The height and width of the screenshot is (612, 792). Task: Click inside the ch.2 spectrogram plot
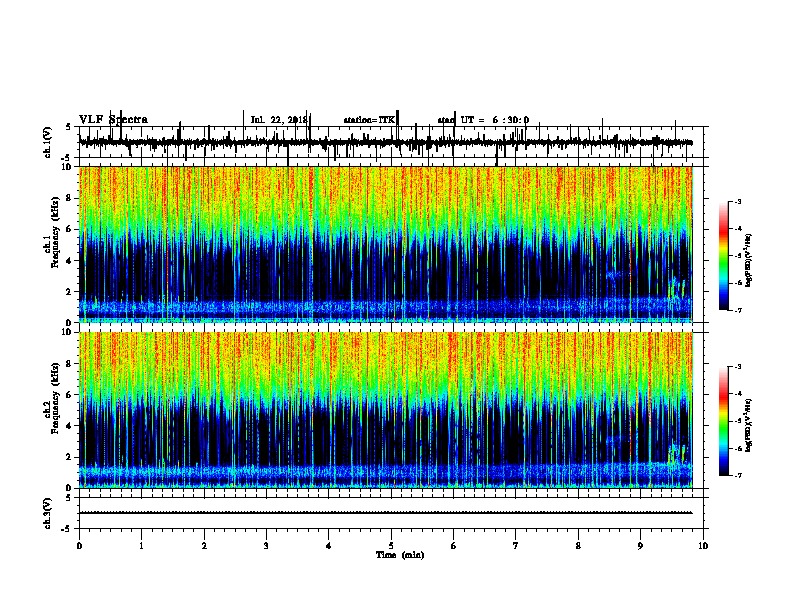386,410
